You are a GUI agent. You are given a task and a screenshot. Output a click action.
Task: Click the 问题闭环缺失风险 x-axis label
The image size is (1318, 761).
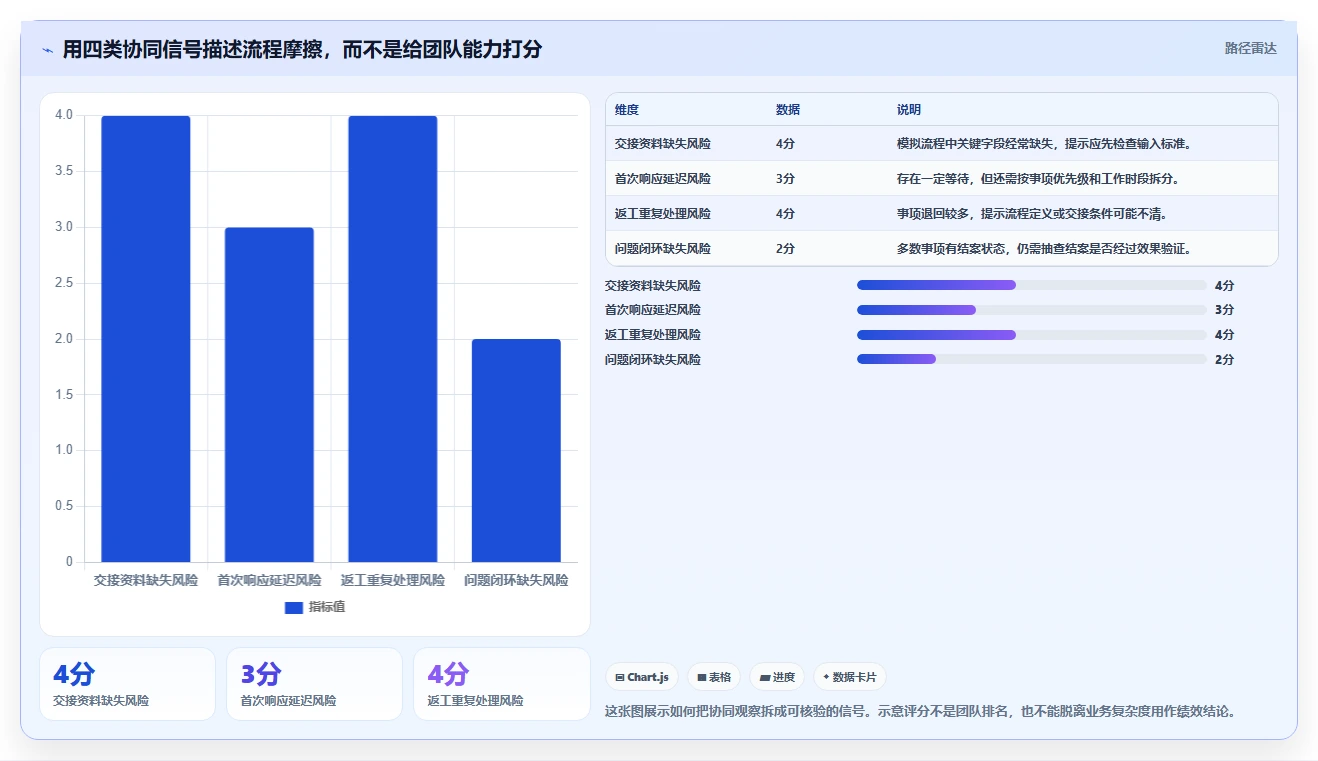[x=516, y=581]
